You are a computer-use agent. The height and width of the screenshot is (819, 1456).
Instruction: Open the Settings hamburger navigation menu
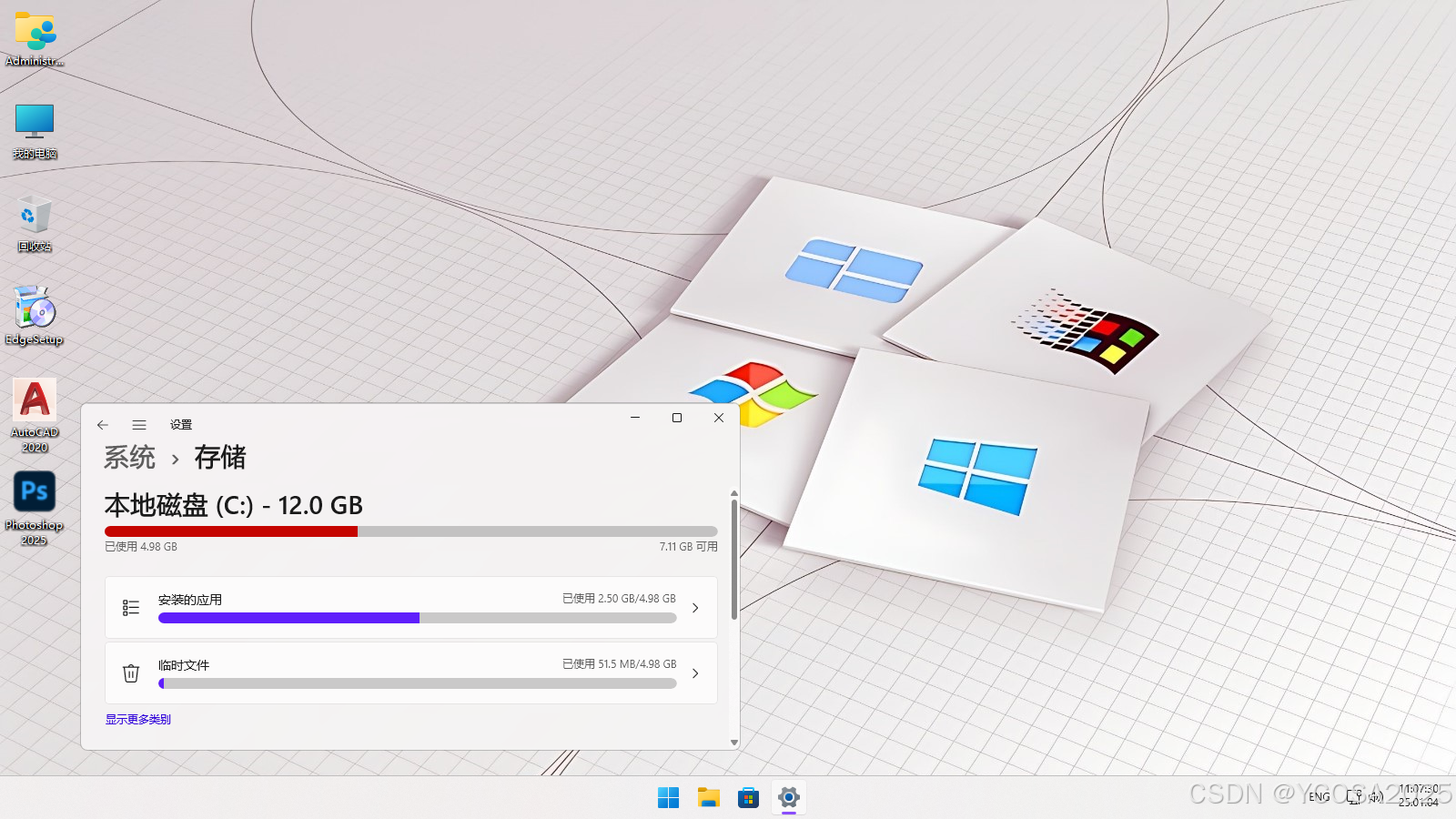pyautogui.click(x=139, y=425)
